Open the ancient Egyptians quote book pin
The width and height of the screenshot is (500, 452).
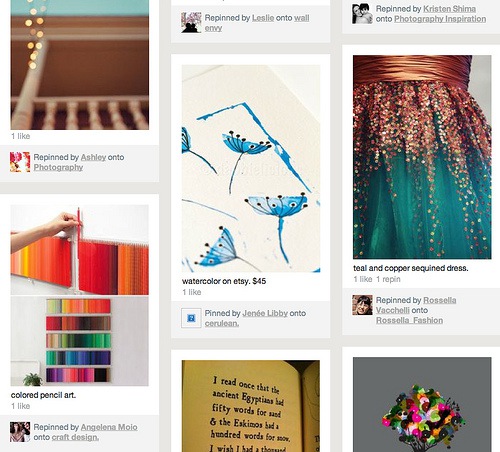click(x=251, y=406)
